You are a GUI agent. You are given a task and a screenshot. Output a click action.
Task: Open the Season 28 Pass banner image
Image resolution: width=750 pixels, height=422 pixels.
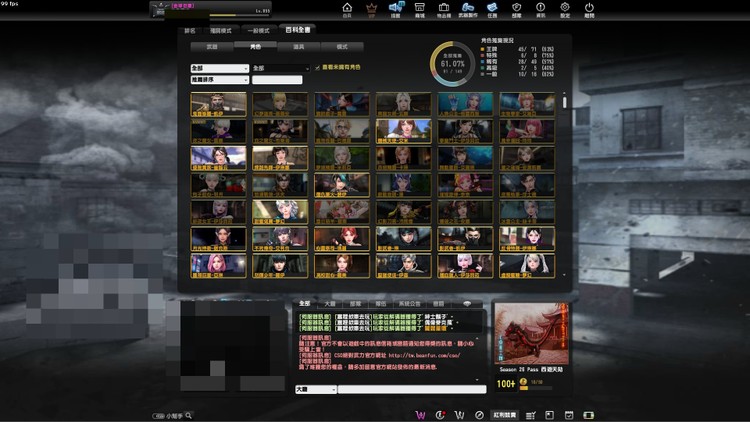[x=531, y=333]
